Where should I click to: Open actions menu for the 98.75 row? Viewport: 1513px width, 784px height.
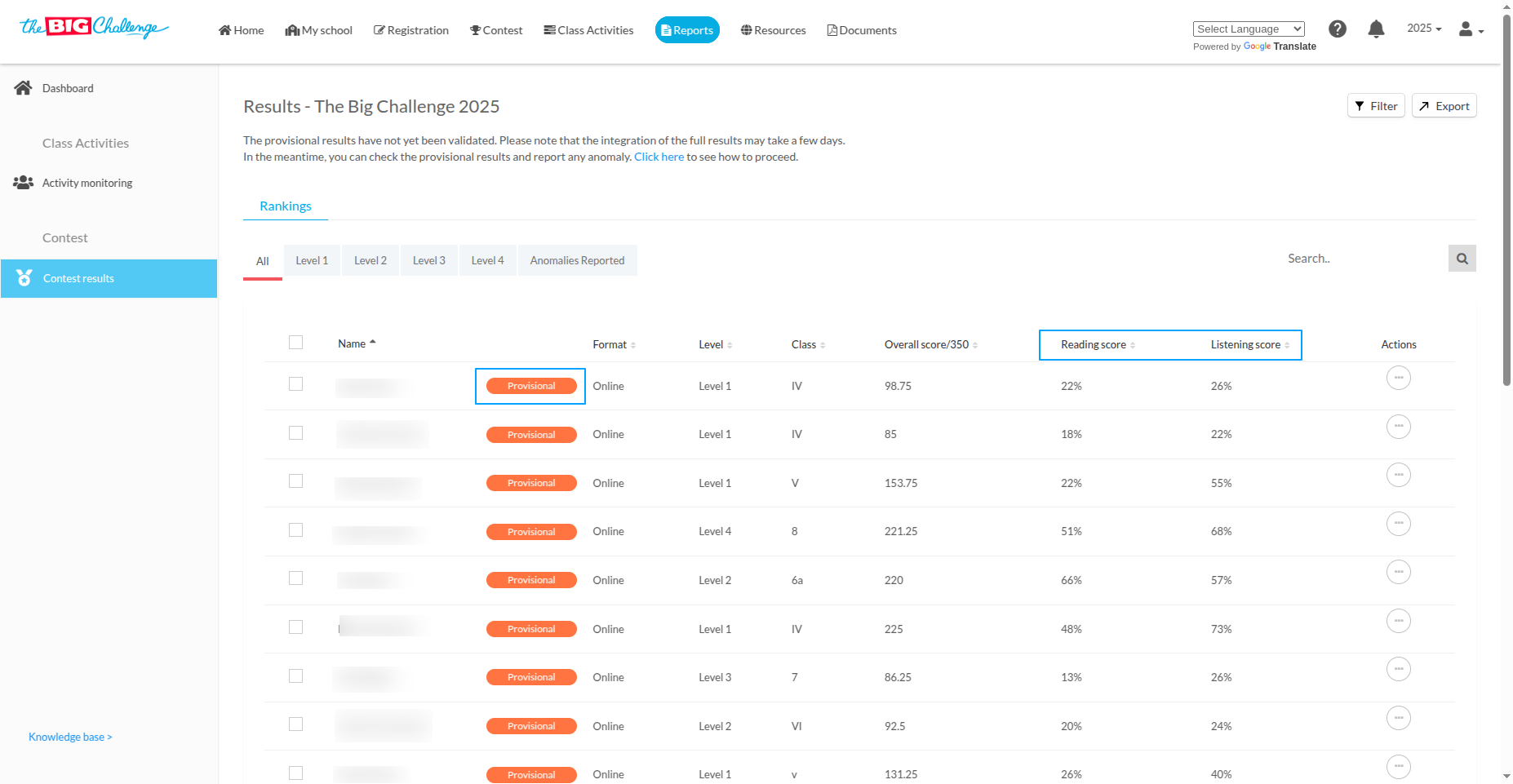(1399, 378)
